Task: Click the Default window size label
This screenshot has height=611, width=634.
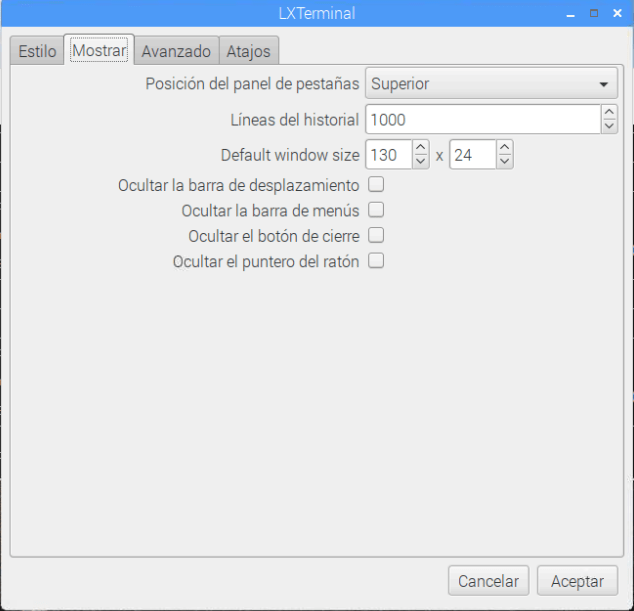Action: [x=290, y=155]
